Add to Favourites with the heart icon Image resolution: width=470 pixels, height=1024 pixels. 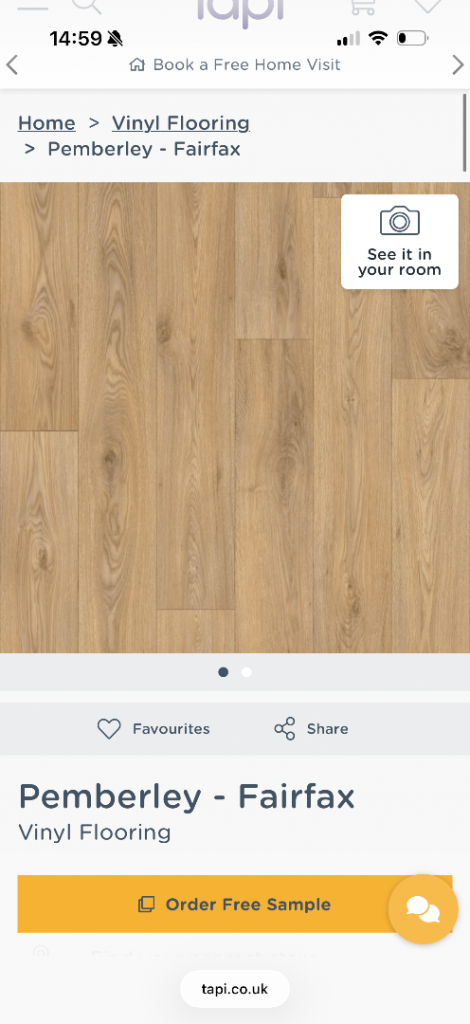coord(109,729)
